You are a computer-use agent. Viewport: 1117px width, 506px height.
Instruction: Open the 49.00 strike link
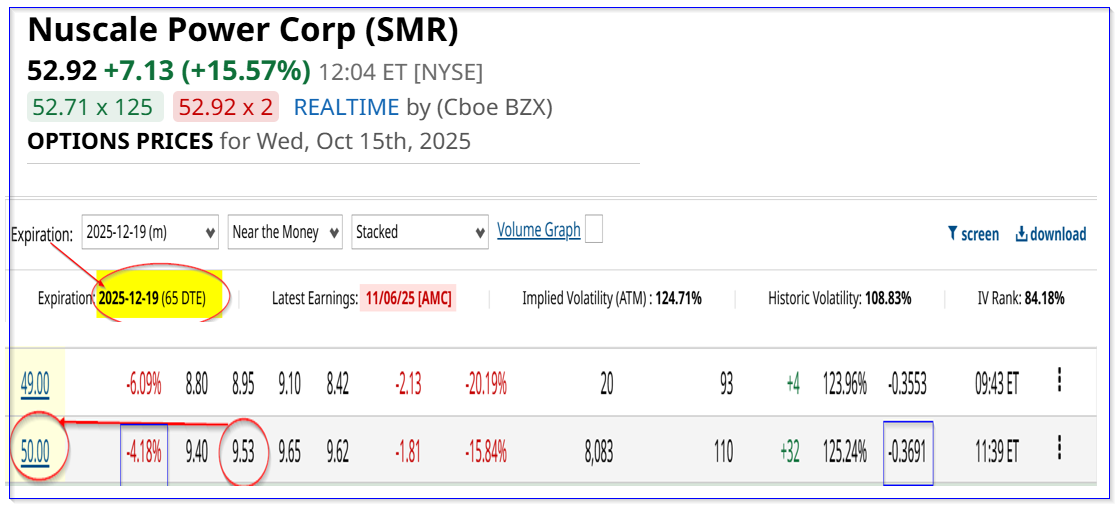tap(35, 383)
